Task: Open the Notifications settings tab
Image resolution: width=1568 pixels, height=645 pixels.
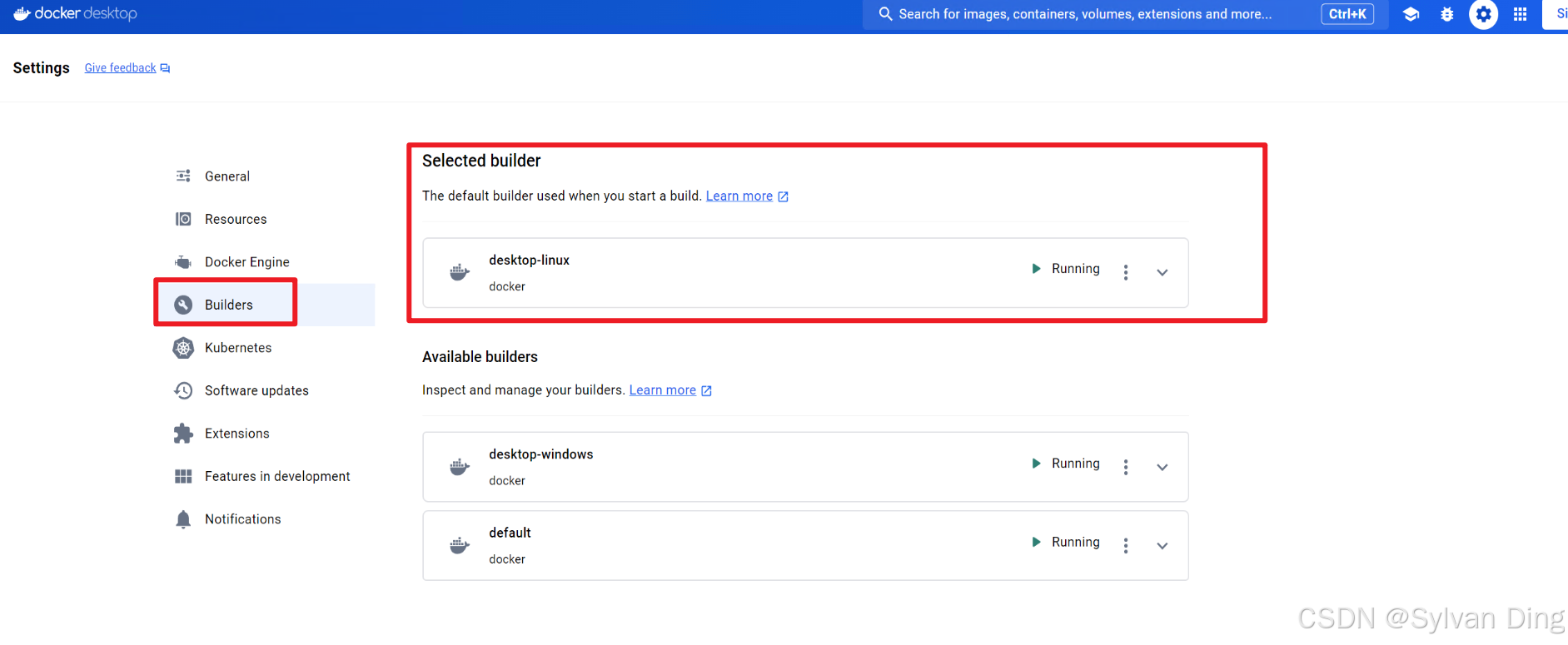Action: click(265, 519)
